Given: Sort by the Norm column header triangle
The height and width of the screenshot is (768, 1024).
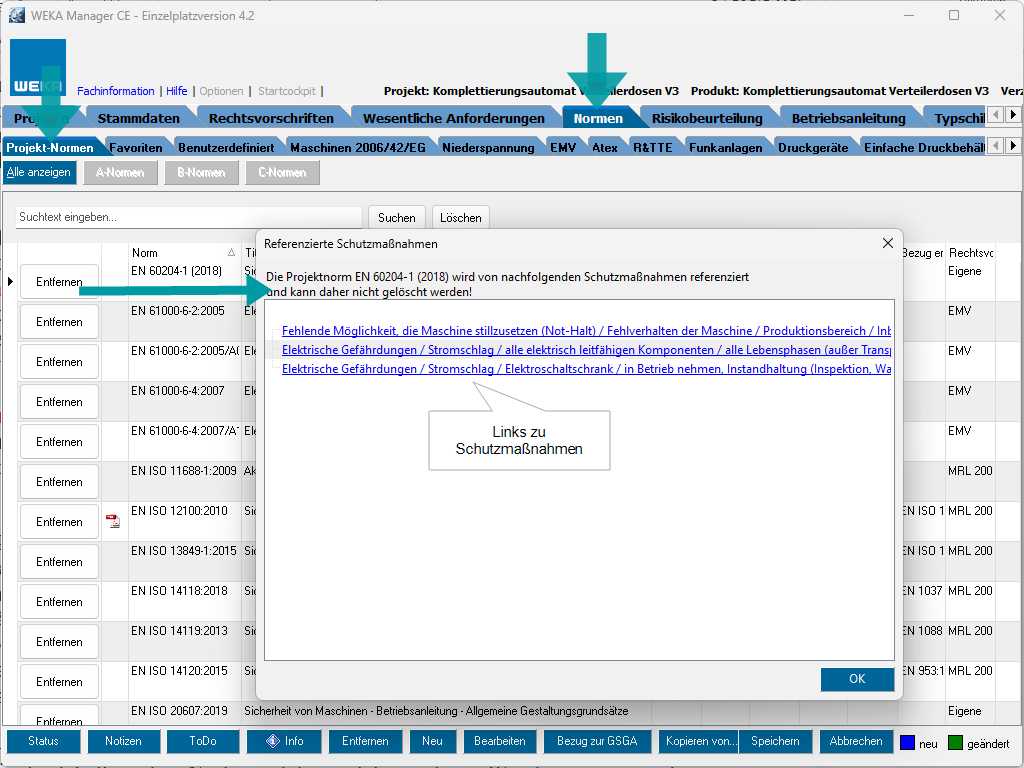Looking at the screenshot, I should pyautogui.click(x=232, y=253).
